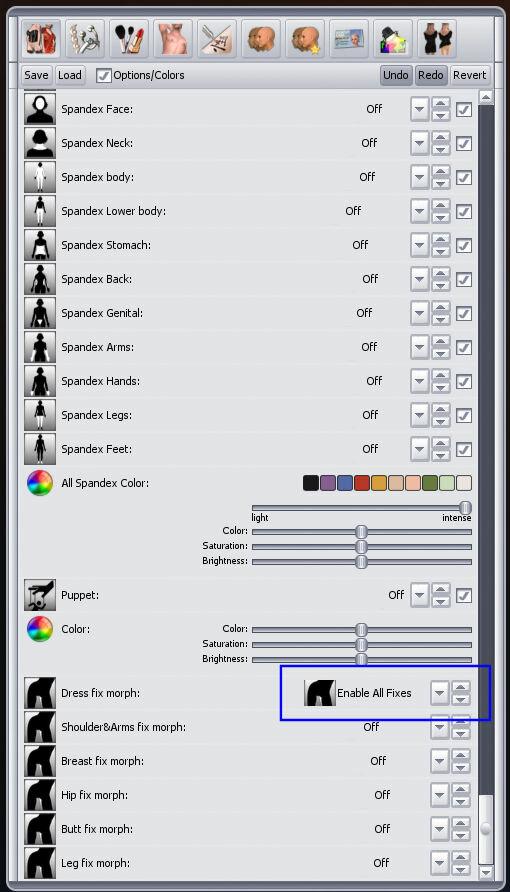
Task: Click the Spandex Neck icon
Action: point(40,143)
